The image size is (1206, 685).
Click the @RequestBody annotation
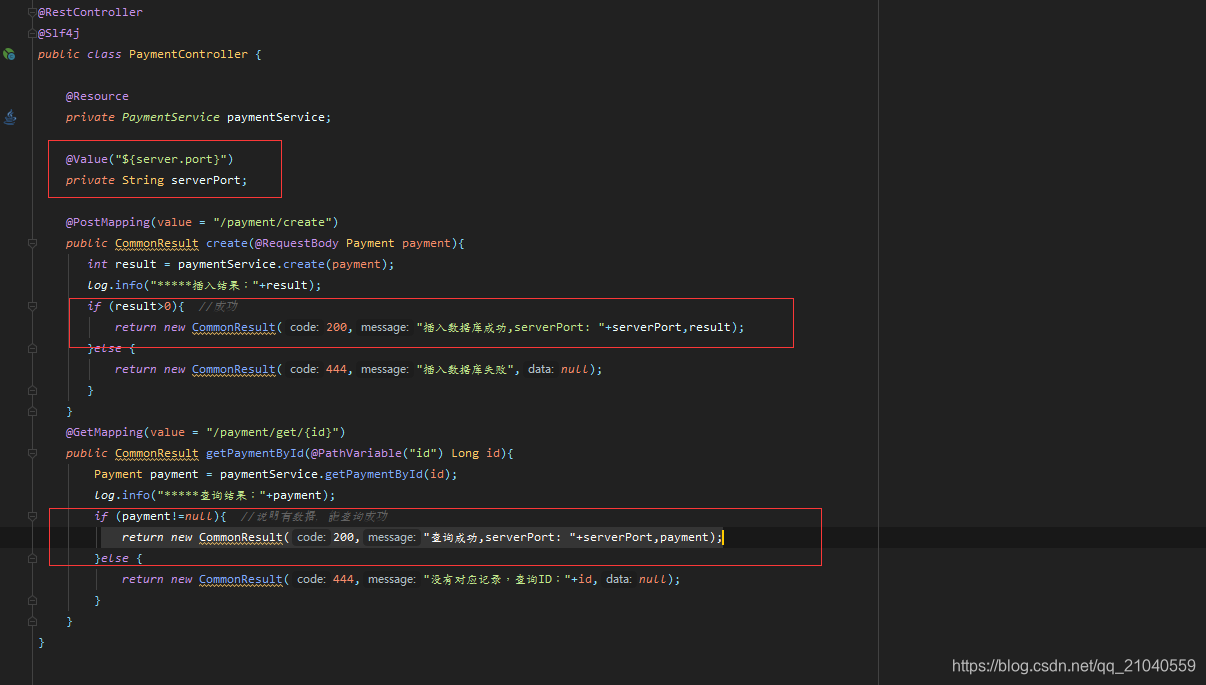[x=297, y=243]
